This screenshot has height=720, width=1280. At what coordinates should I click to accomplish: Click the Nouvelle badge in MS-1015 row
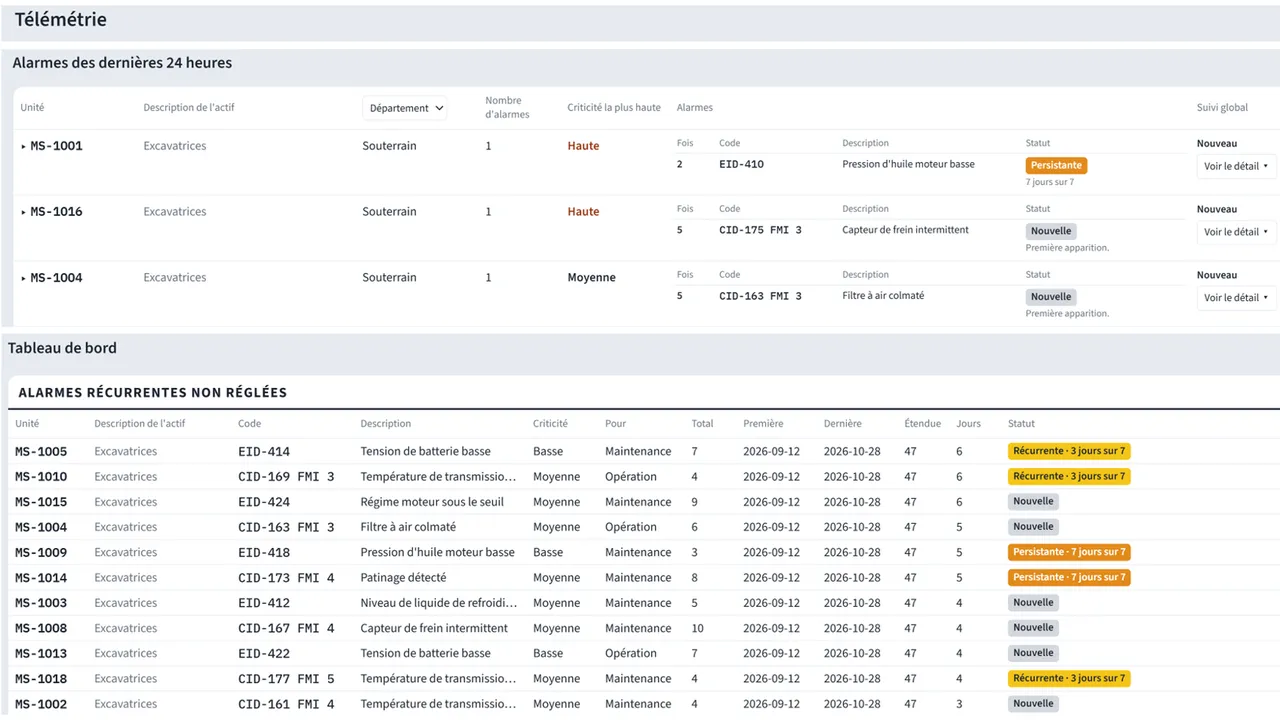(1033, 502)
